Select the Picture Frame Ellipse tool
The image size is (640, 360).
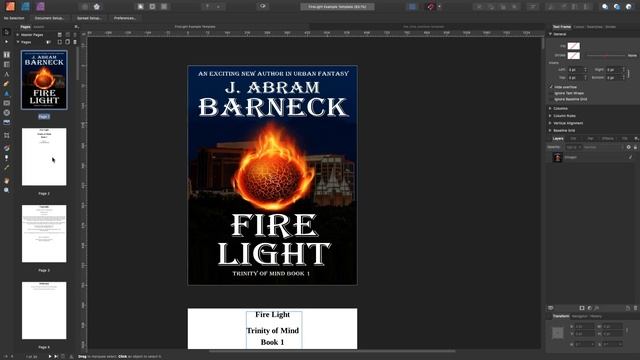tap(7, 113)
